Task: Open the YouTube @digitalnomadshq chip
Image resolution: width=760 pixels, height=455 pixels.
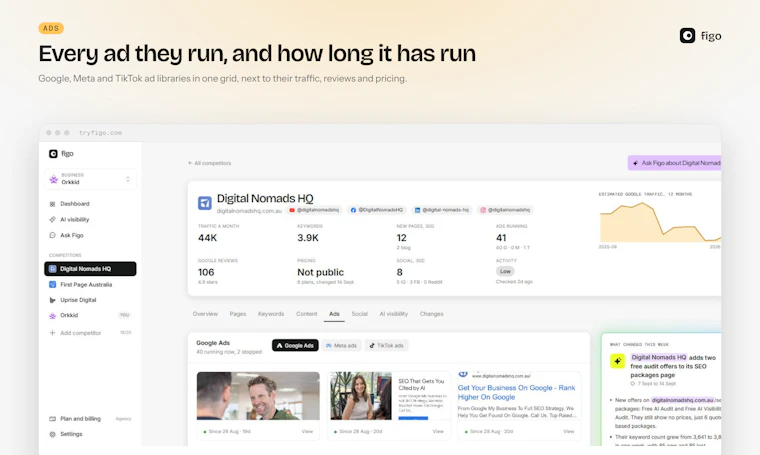Action: click(314, 210)
